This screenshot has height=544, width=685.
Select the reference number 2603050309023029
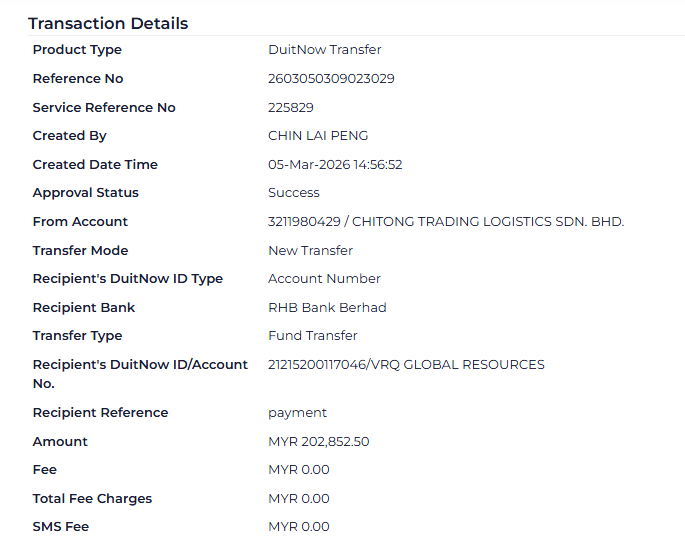tap(331, 79)
